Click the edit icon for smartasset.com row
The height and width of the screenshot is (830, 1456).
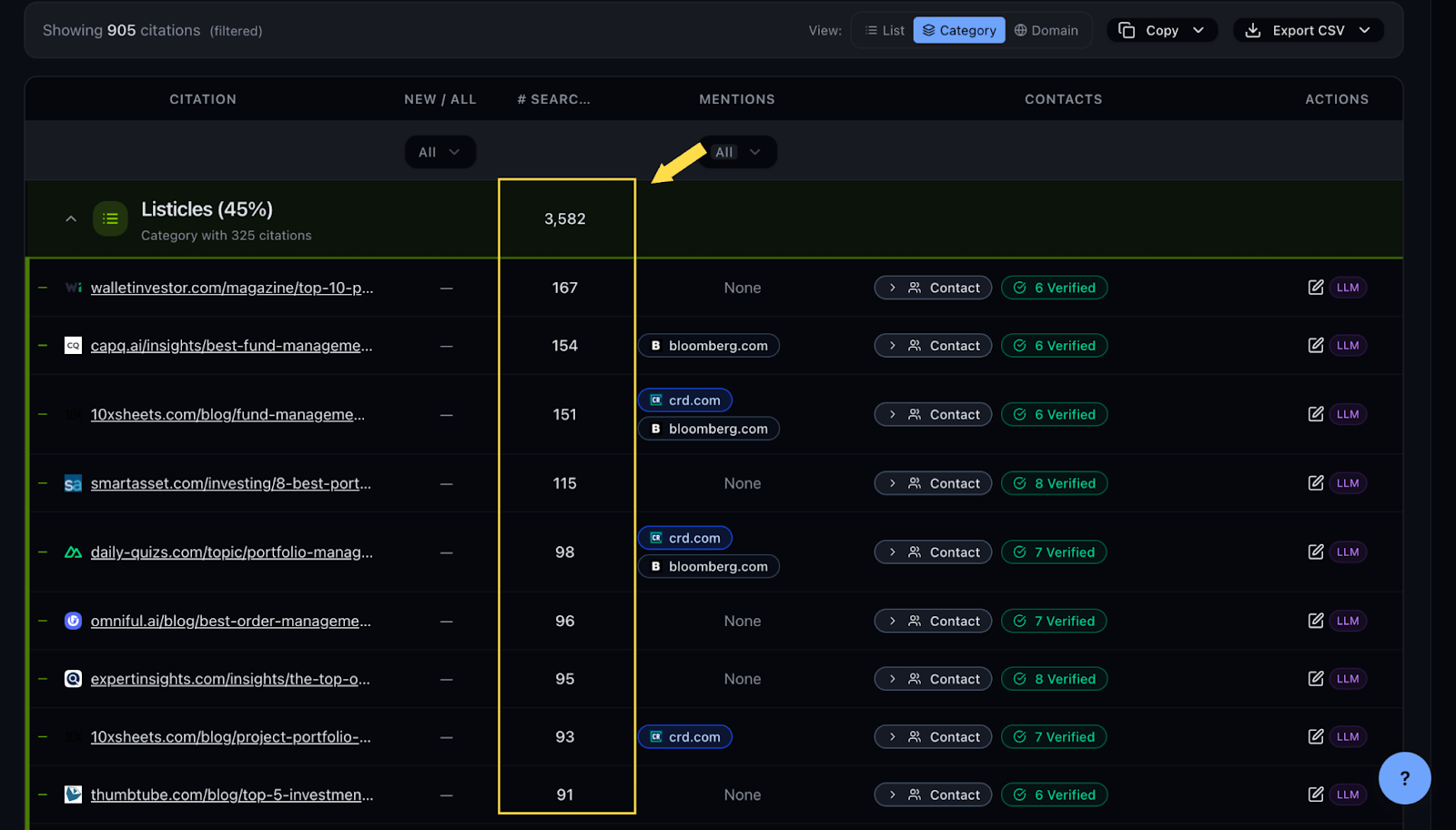click(x=1315, y=483)
